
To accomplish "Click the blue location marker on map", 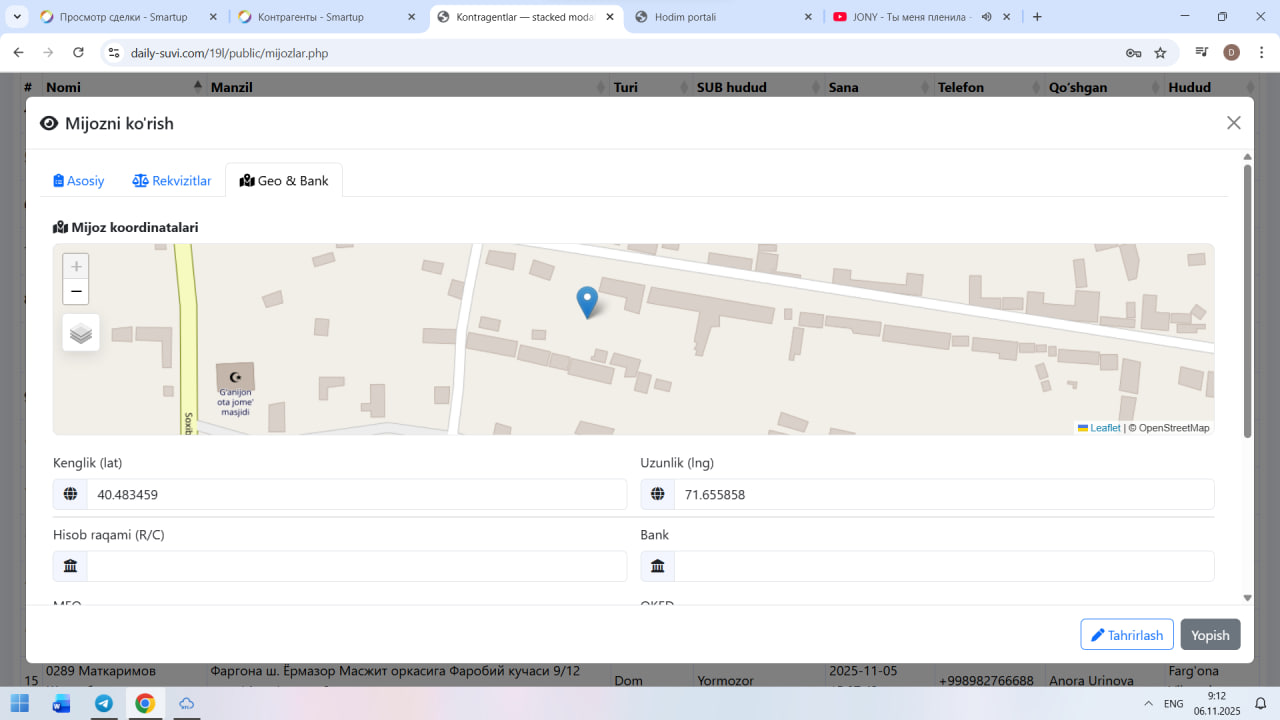I will [587, 301].
